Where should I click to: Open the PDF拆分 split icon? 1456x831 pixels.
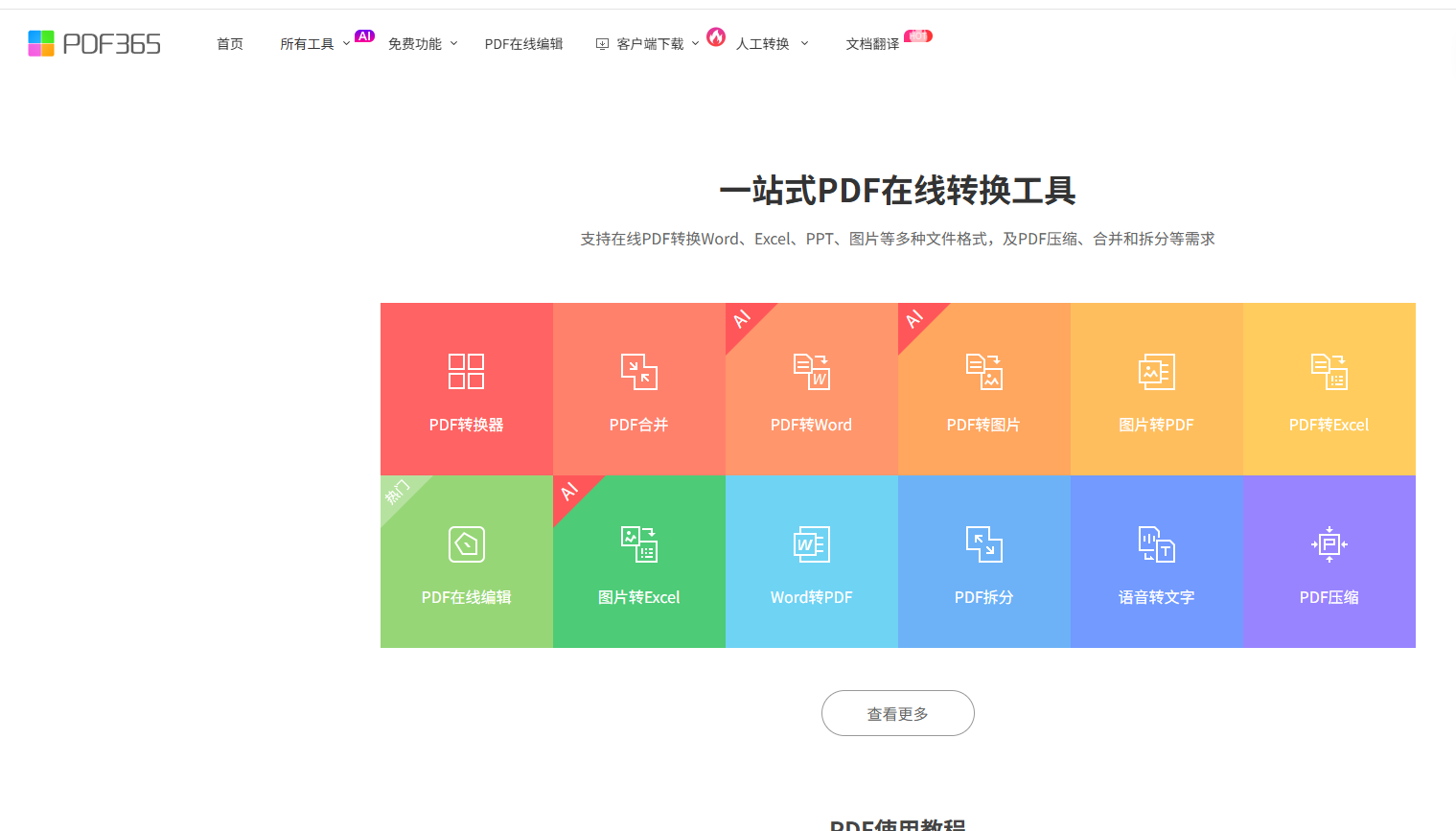[x=983, y=544]
